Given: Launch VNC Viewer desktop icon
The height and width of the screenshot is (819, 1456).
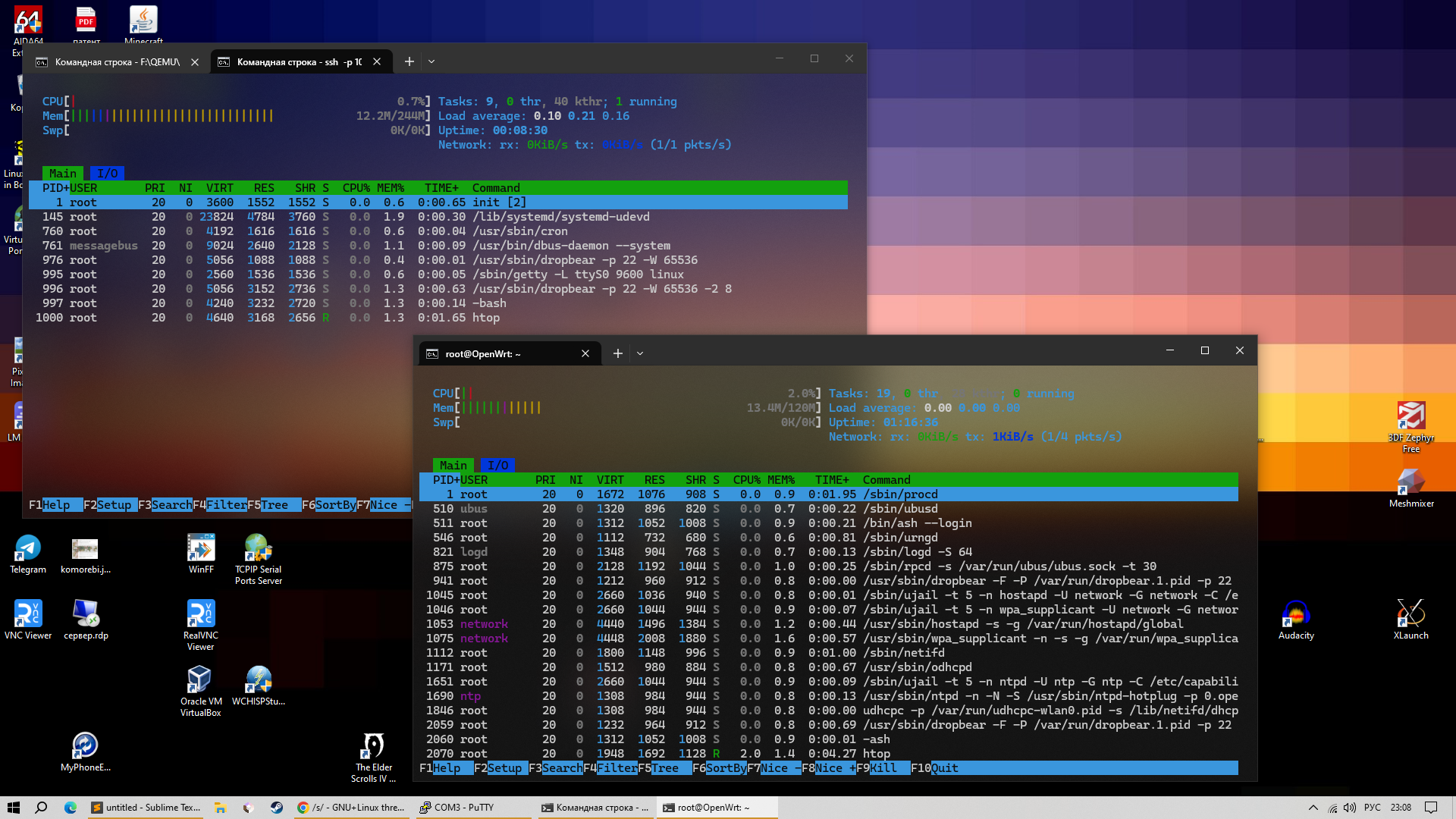Looking at the screenshot, I should click(28, 620).
